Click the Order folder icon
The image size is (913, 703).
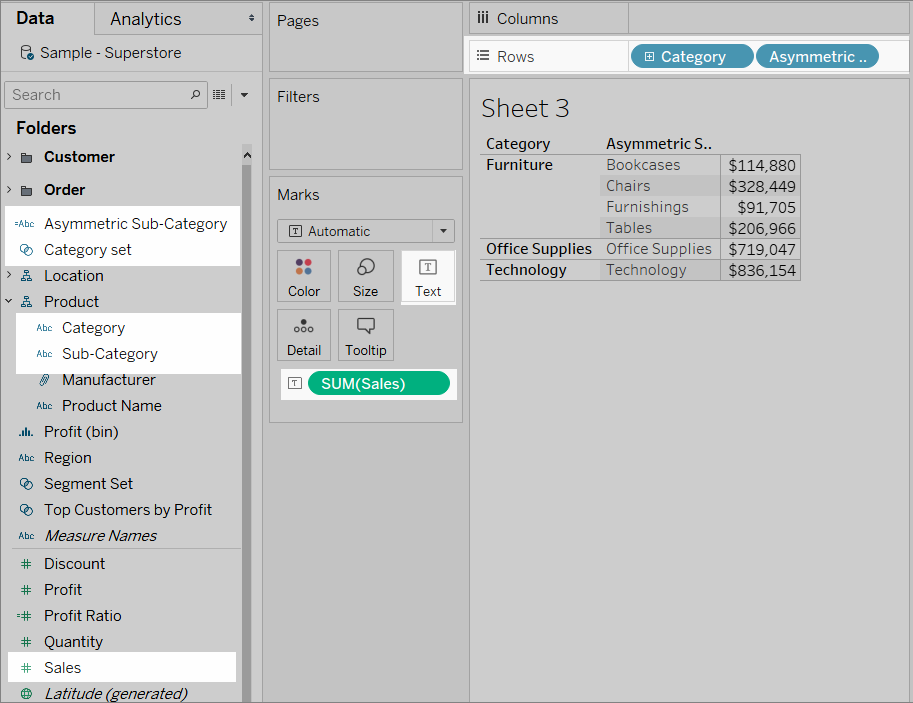[26, 190]
